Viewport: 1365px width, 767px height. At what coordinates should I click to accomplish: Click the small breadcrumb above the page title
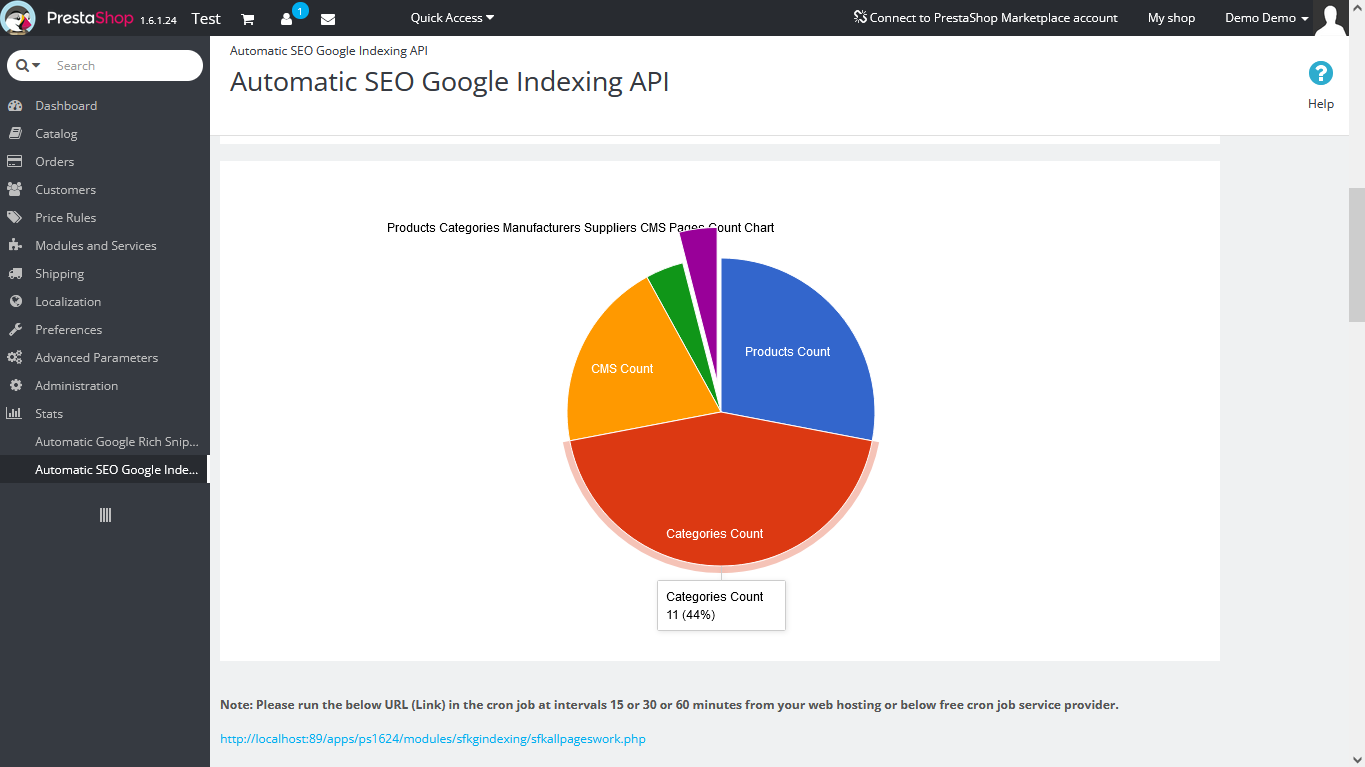pos(329,50)
